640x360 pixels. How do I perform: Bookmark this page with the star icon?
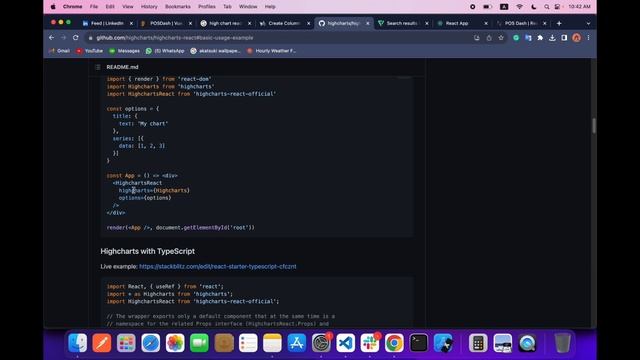tap(501, 38)
